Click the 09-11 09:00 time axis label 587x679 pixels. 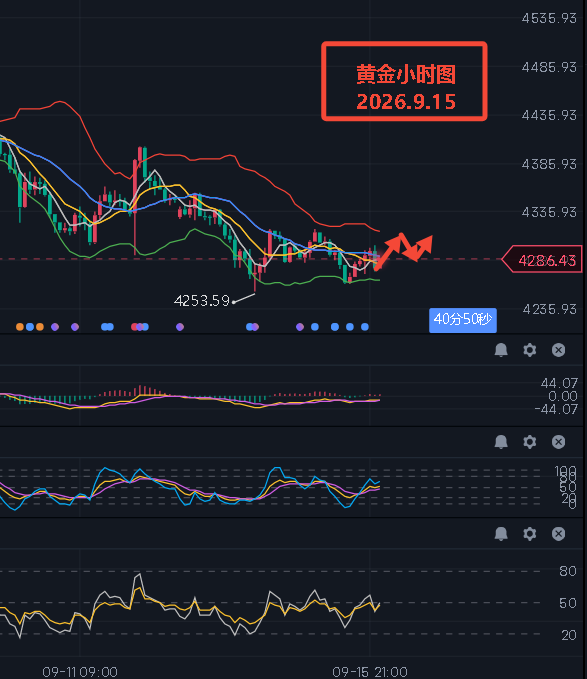[x=80, y=672]
